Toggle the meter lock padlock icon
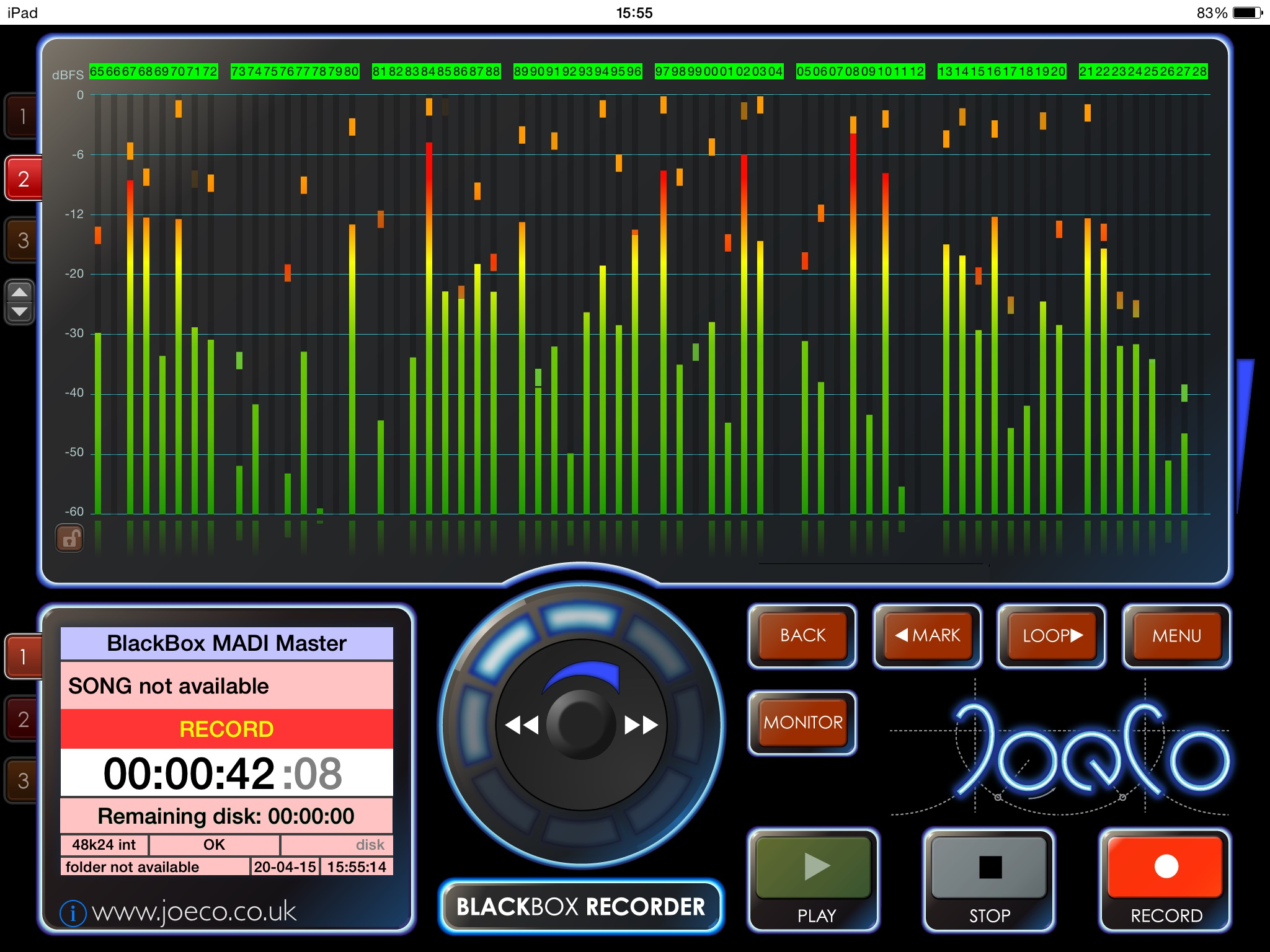 pos(70,537)
